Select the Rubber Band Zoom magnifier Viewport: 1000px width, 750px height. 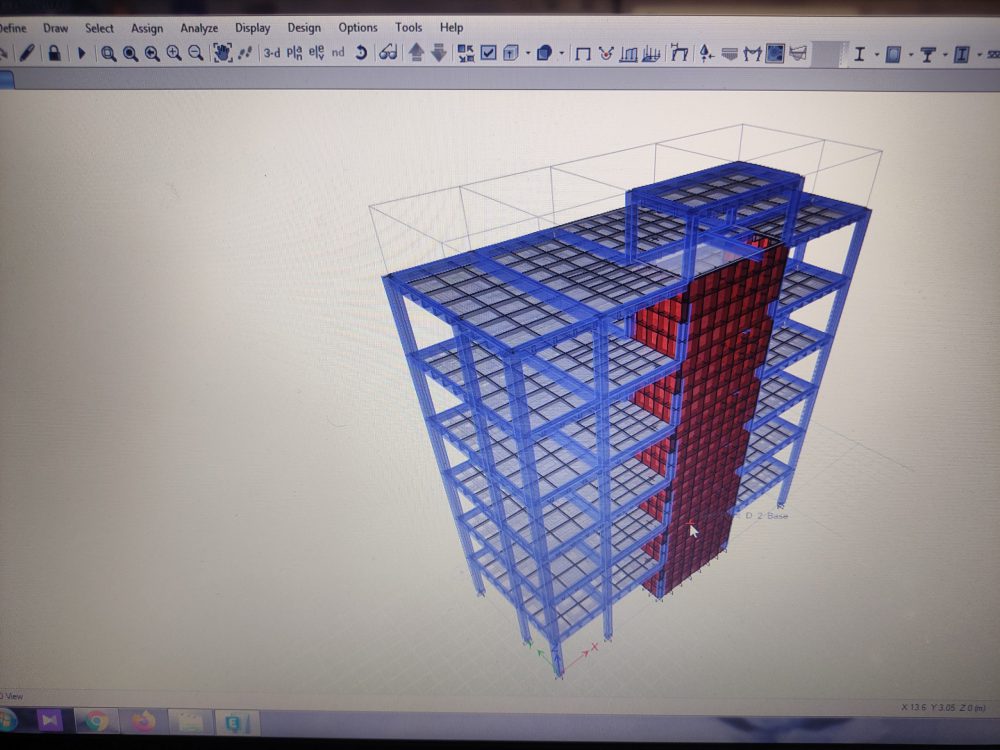click(x=108, y=54)
